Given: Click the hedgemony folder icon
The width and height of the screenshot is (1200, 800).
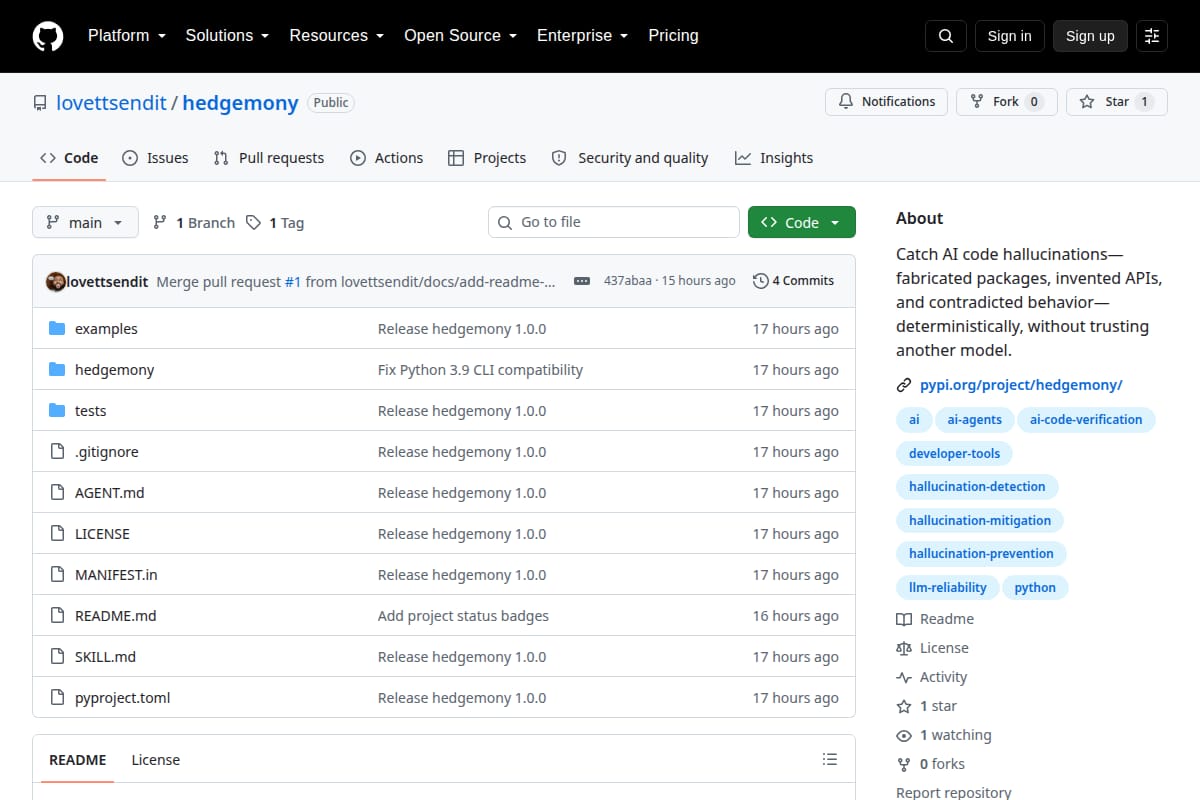Looking at the screenshot, I should click(57, 370).
